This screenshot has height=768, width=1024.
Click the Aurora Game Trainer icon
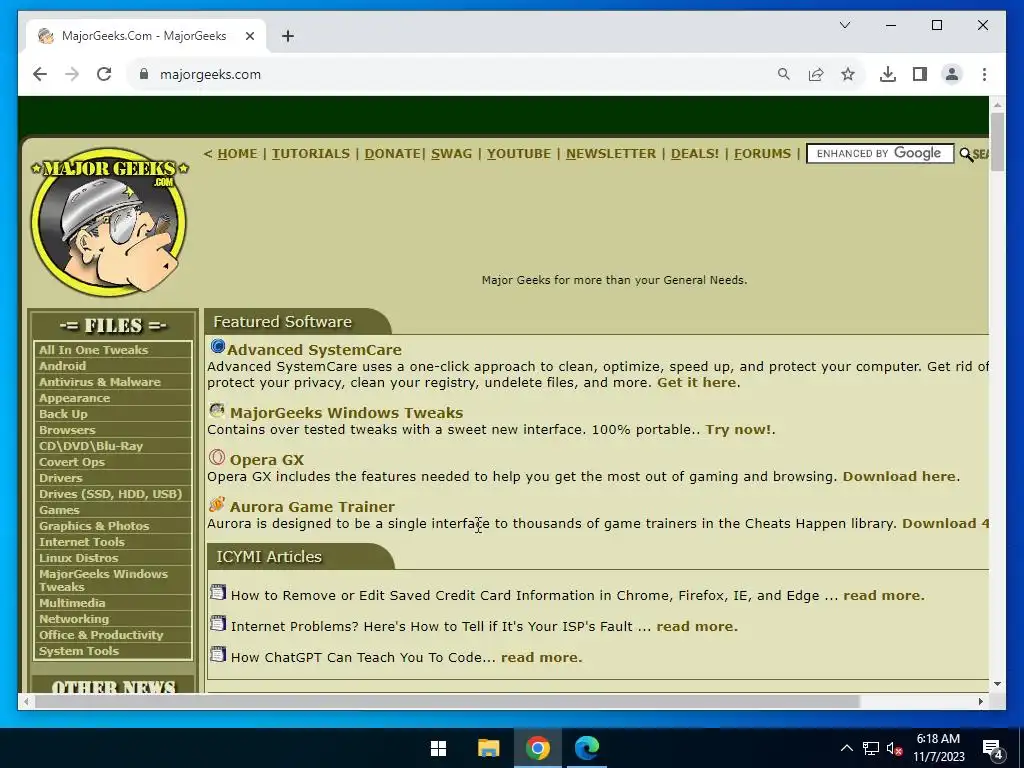[217, 504]
